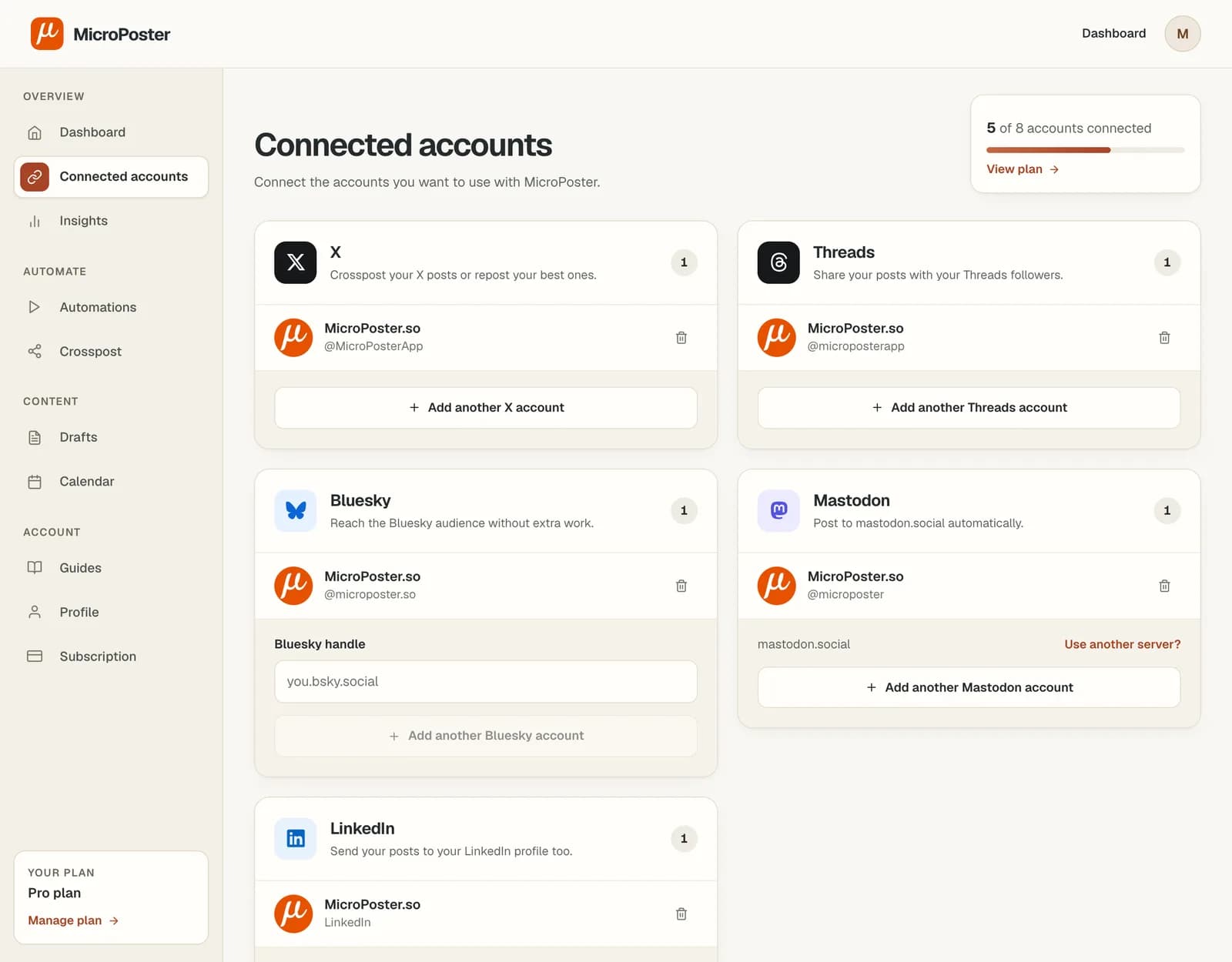The image size is (1232, 962).
Task: Click the LinkedIn logo icon
Action: [296, 838]
